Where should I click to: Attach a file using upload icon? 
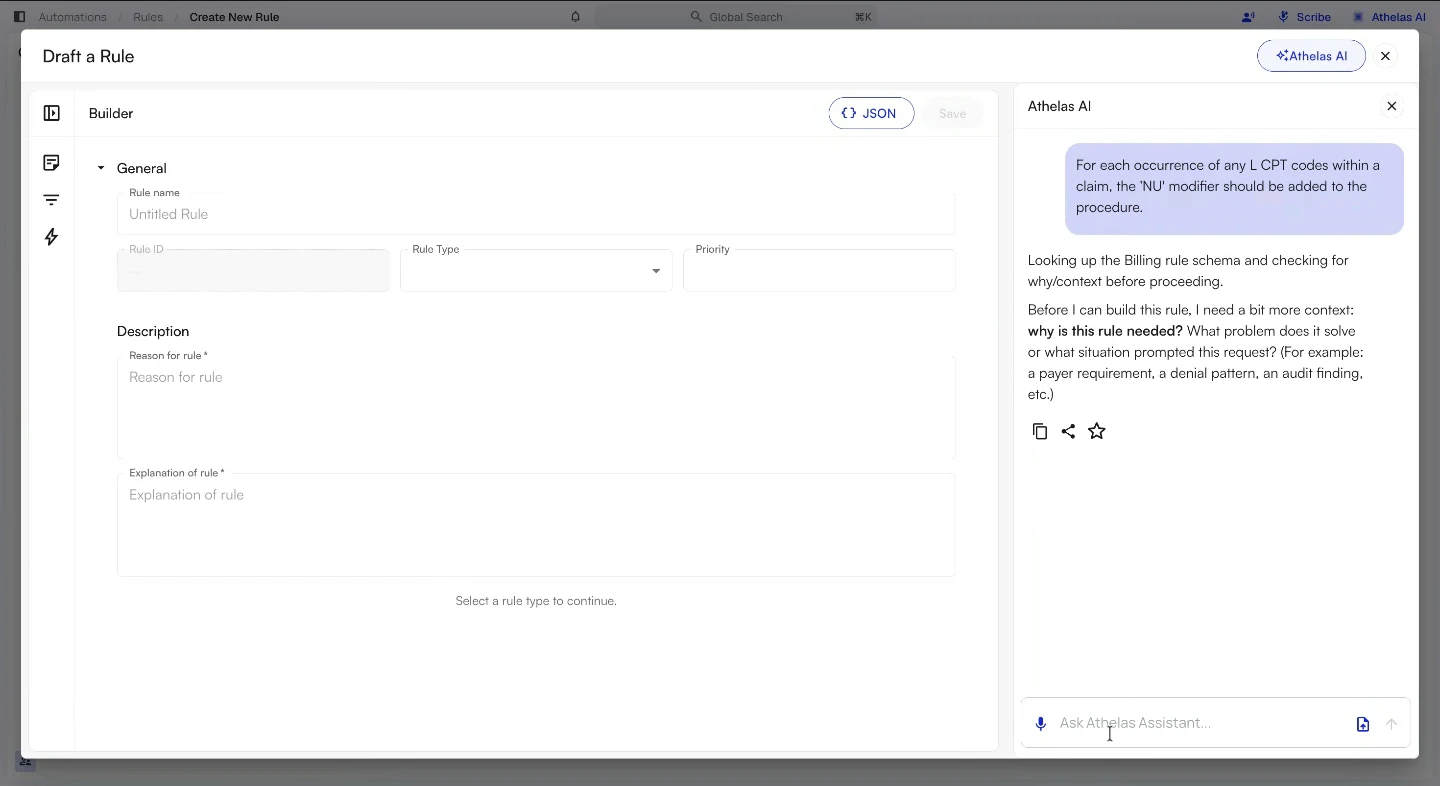click(x=1363, y=724)
